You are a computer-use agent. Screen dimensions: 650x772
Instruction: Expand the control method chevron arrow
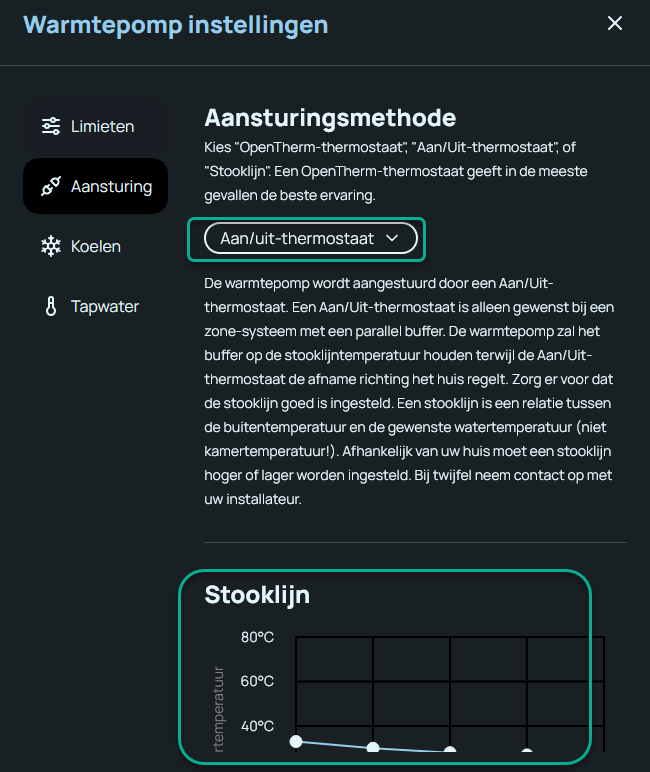click(x=392, y=238)
